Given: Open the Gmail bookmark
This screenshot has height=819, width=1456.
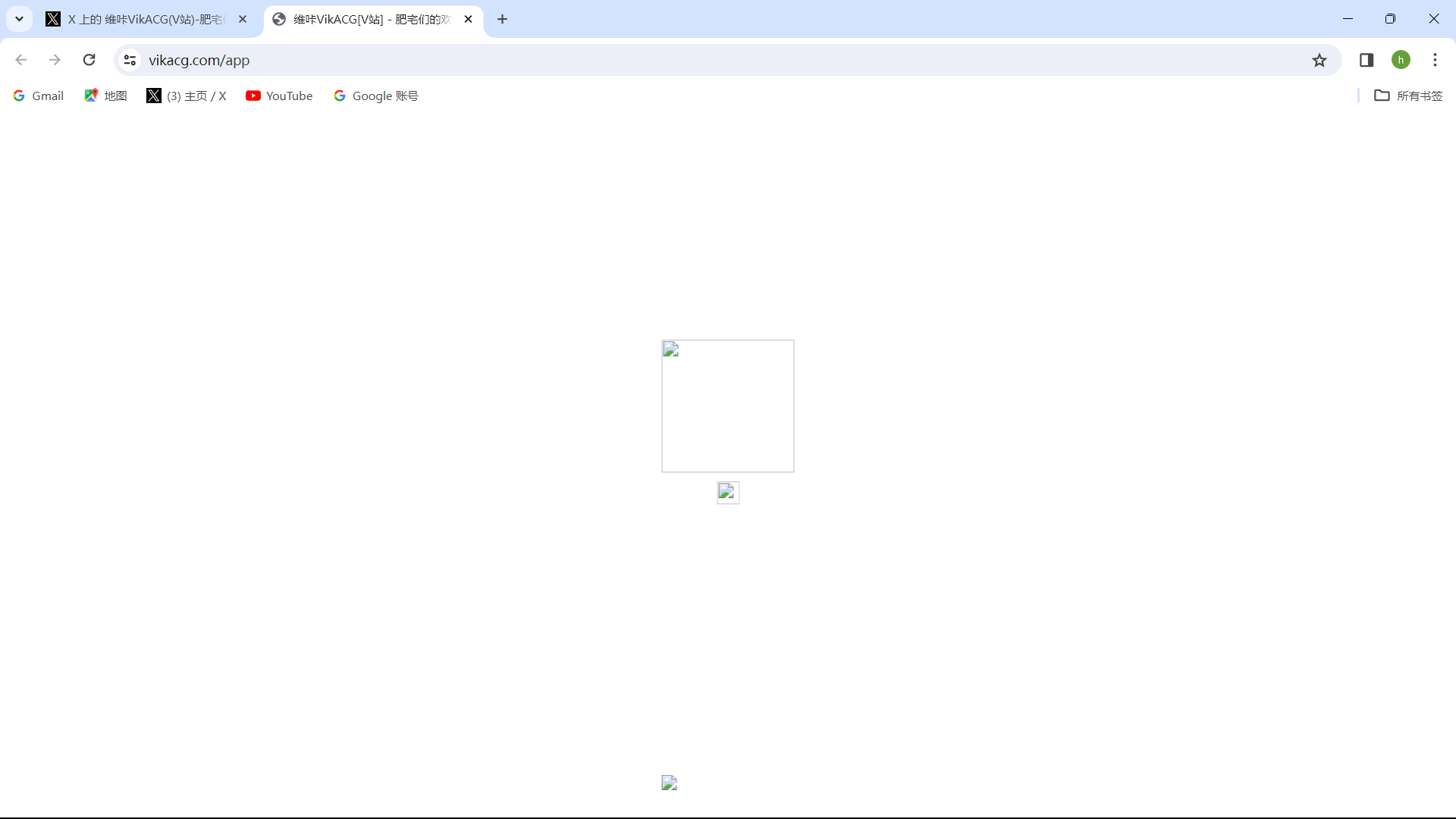Looking at the screenshot, I should click(x=39, y=96).
